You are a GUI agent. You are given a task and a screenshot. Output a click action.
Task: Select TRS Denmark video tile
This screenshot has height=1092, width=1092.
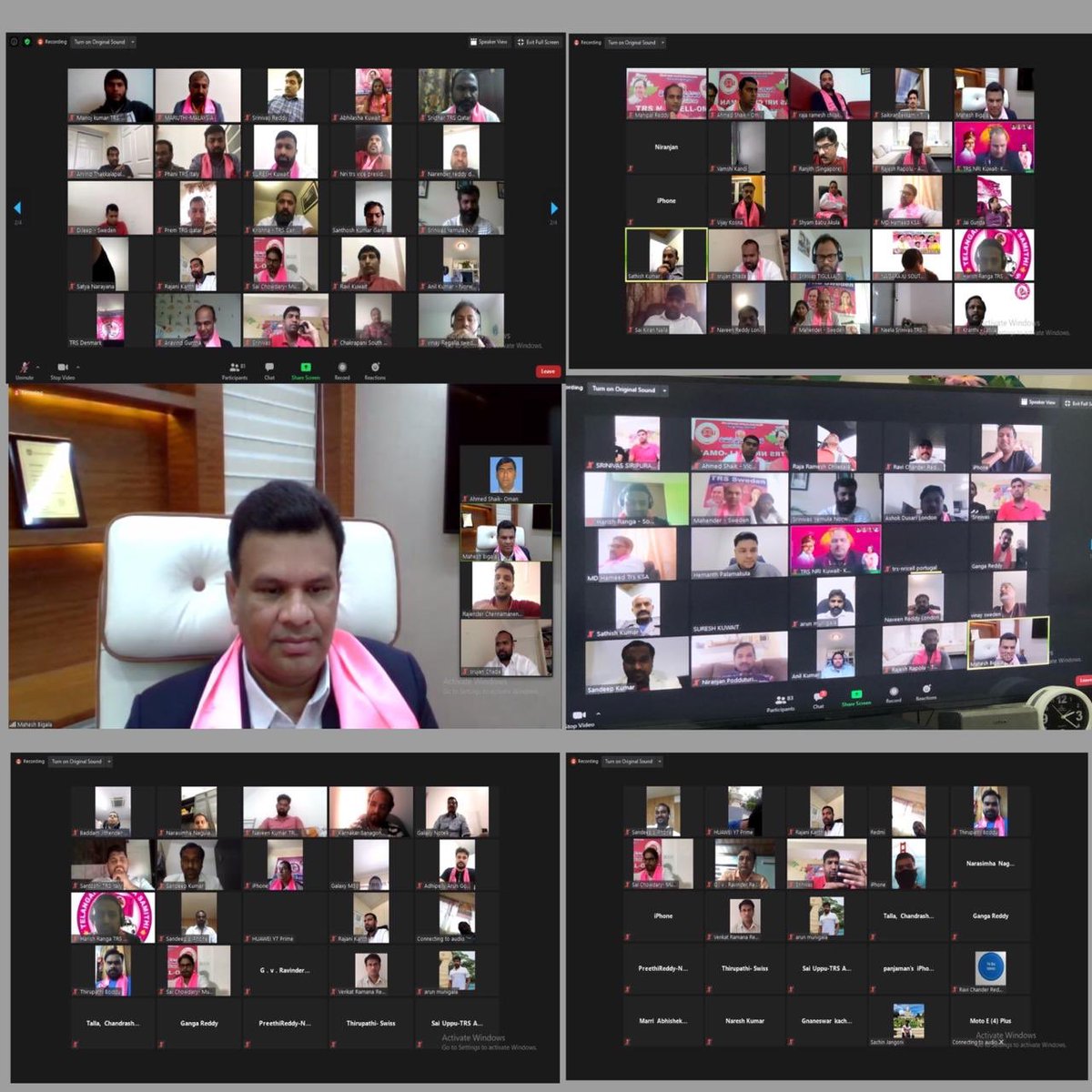[x=110, y=319]
